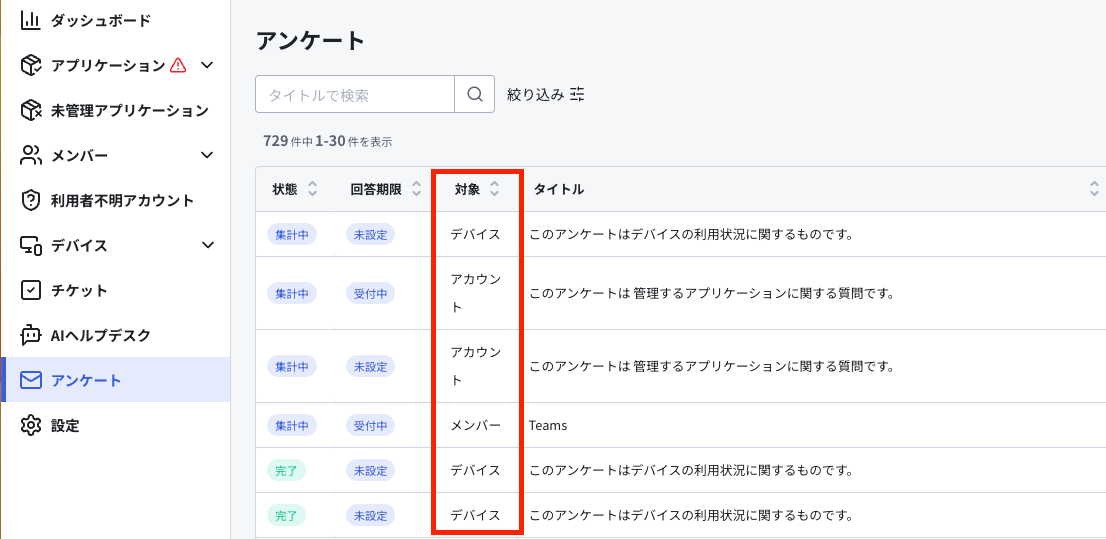Click the ticket checkbox icon
This screenshot has width=1106, height=539.
click(30, 291)
